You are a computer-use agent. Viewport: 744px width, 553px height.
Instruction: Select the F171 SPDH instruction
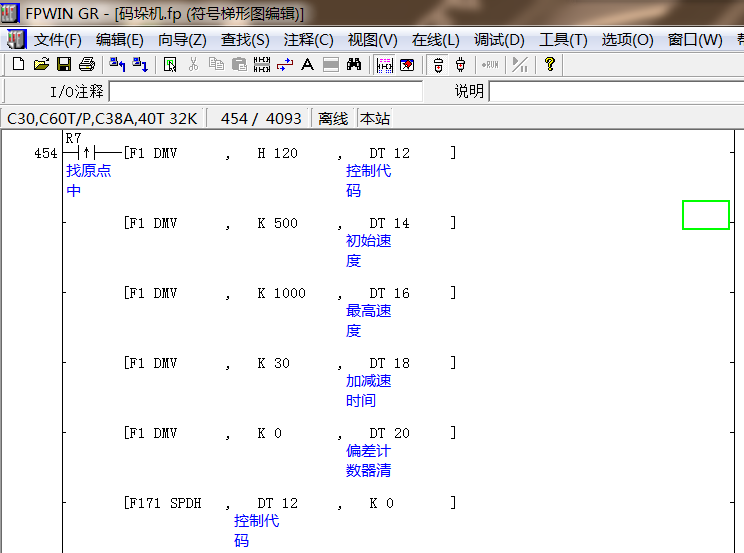click(x=163, y=503)
